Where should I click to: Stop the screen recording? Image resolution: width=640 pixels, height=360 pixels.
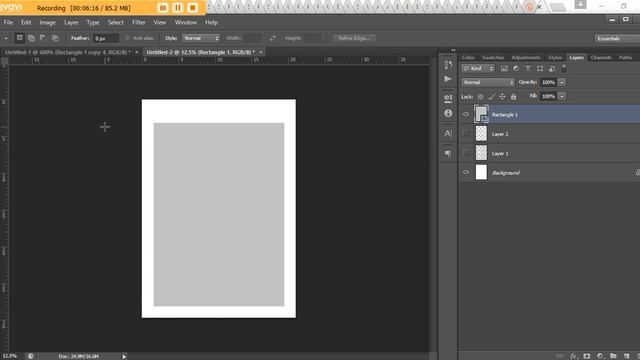tap(193, 8)
